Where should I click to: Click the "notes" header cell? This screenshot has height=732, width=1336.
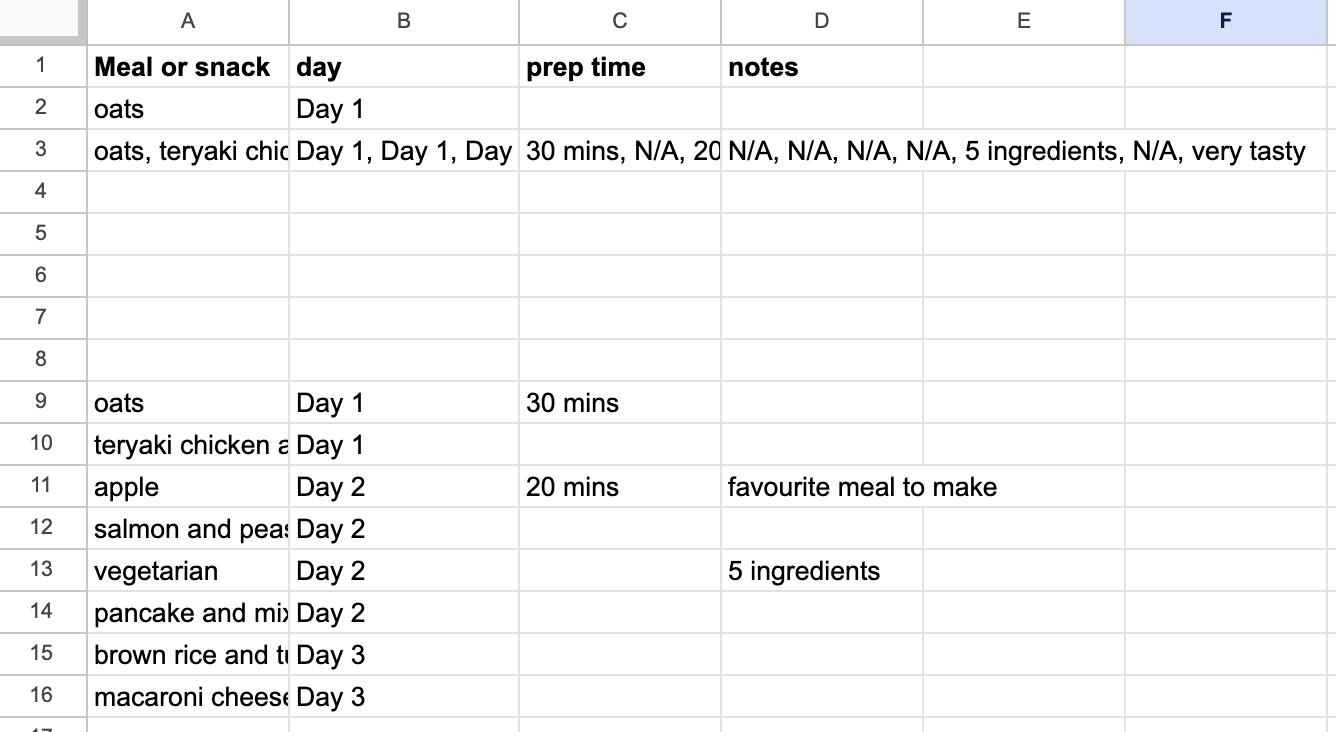821,67
